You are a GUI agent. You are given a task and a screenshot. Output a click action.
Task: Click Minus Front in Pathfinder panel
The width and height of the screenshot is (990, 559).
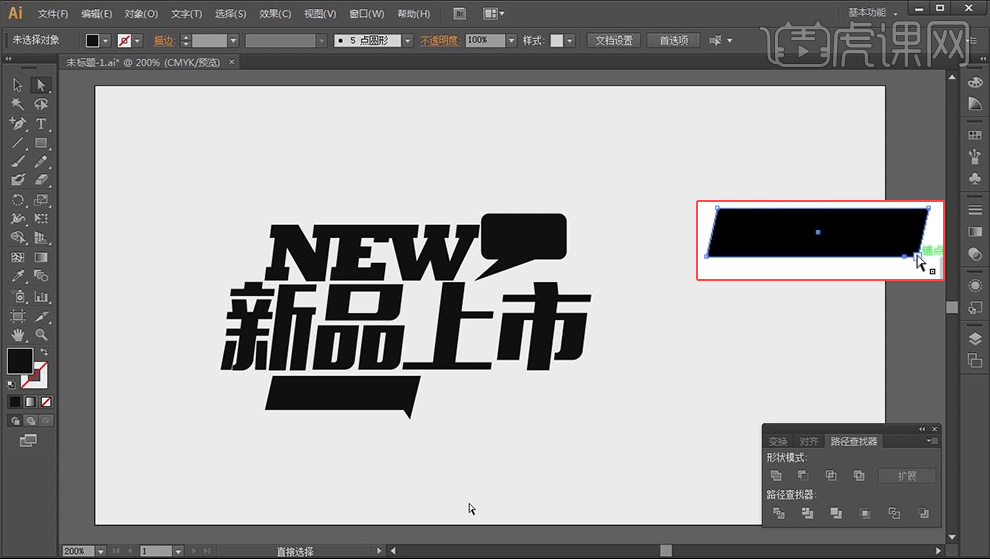[802, 476]
